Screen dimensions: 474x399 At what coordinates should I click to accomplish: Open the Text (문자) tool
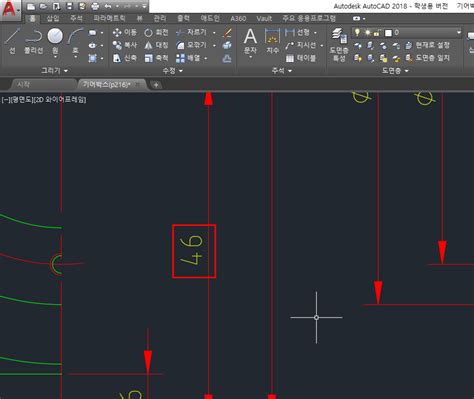(x=250, y=41)
